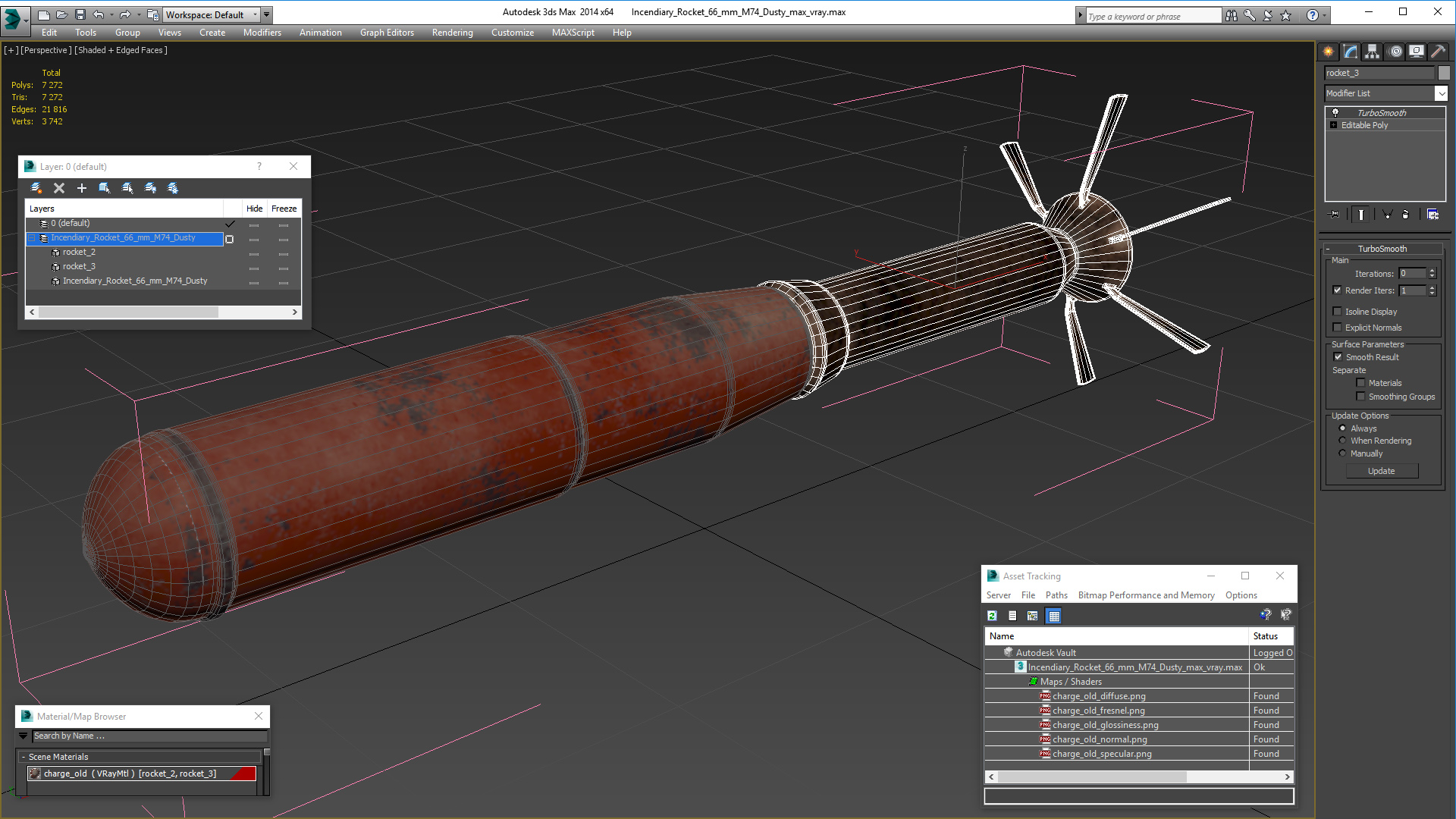This screenshot has height=819, width=1456.
Task: Click Remove modifier trash icon under stack
Action: point(1405,215)
